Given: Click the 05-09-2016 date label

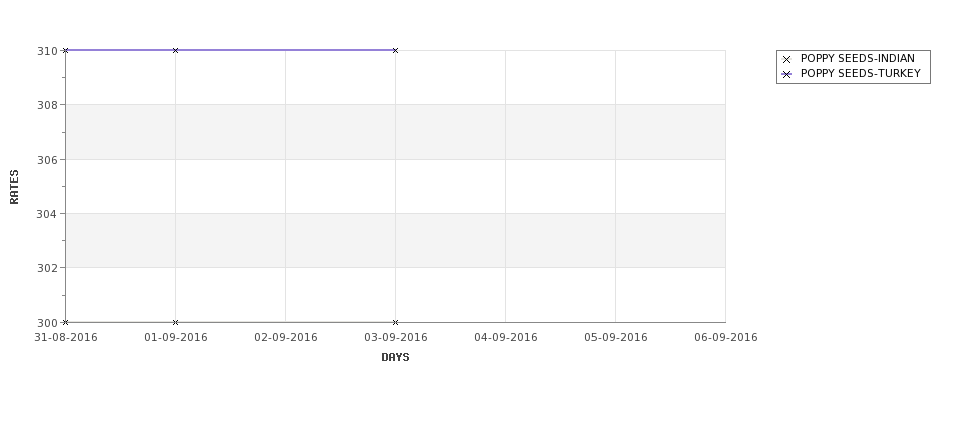Looking at the screenshot, I should pos(616,337).
